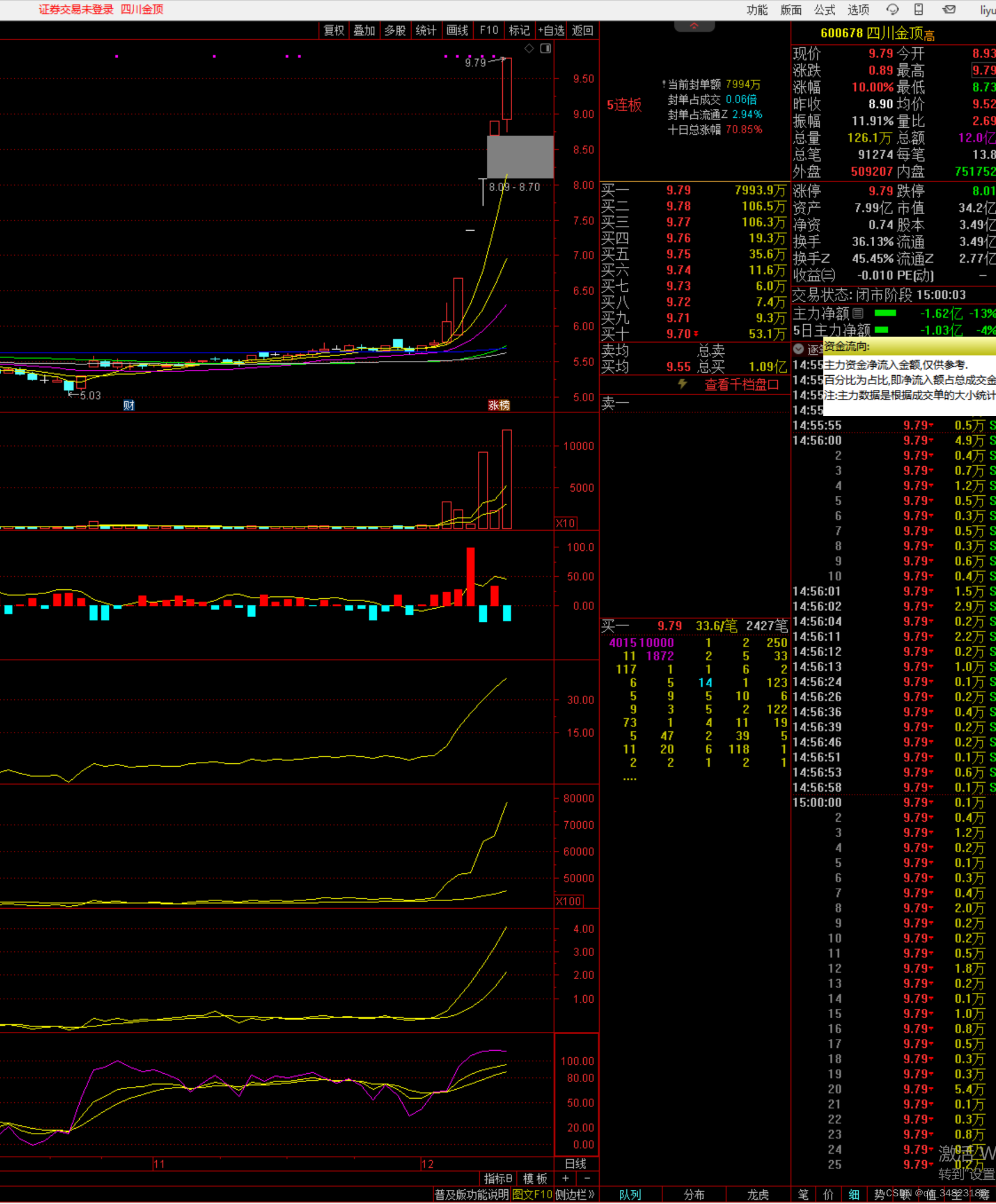Click the X10 volume scale label
Viewport: 996px width, 1204px height.
[565, 523]
